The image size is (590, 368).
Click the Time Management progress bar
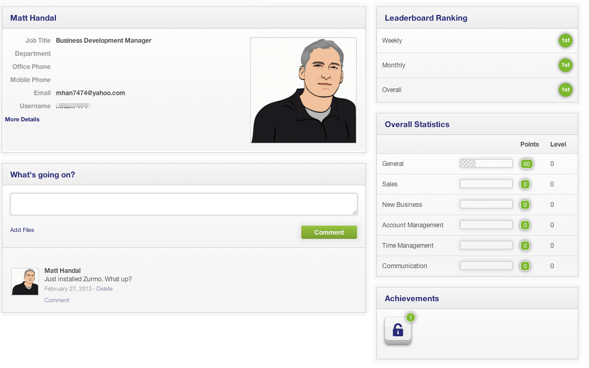pos(486,245)
